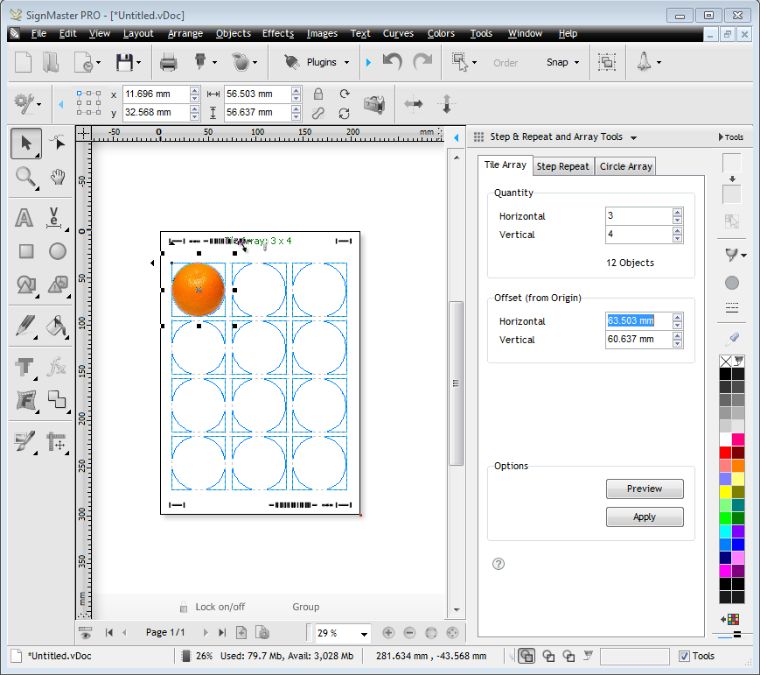Viewport: 760px width, 675px height.
Task: Click the Apply button
Action: click(644, 517)
